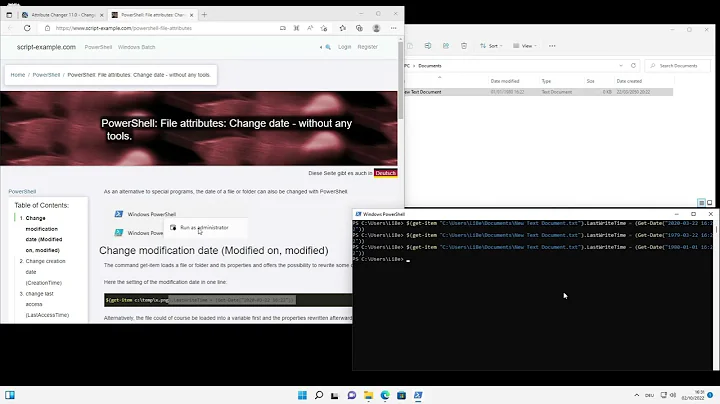Close the Attribute Changer tab
The height and width of the screenshot is (404, 720).
101,15
